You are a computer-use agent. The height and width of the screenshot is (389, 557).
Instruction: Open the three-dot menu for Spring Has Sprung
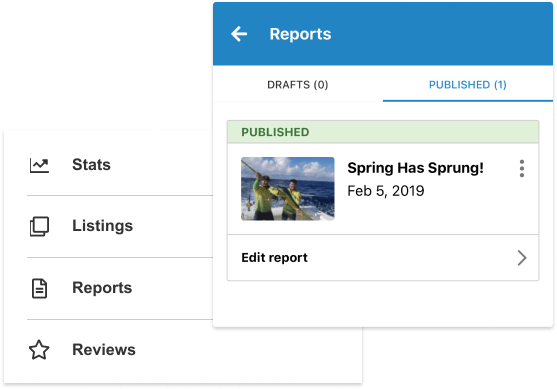pos(521,168)
